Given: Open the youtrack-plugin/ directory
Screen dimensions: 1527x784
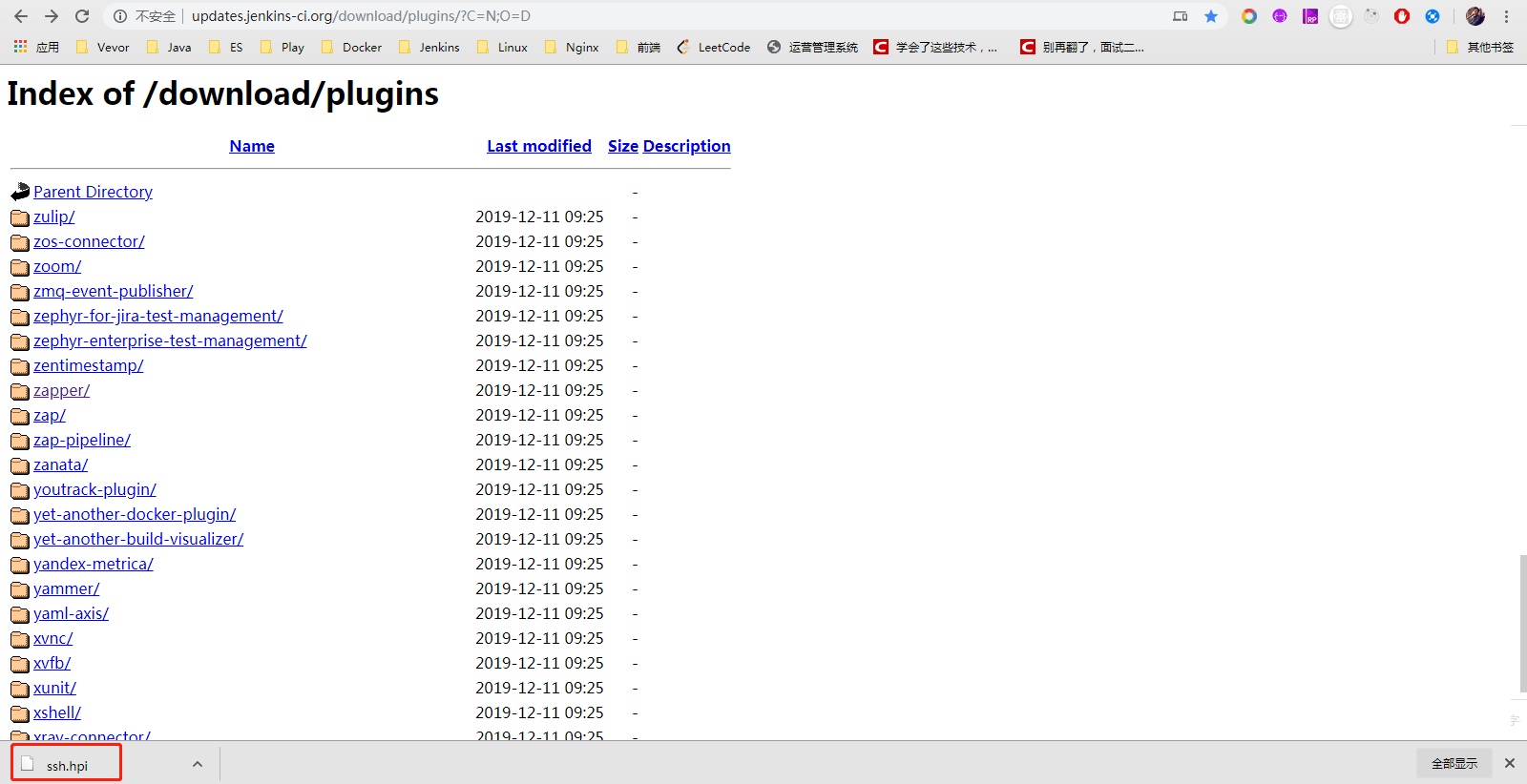Looking at the screenshot, I should pyautogui.click(x=94, y=489).
